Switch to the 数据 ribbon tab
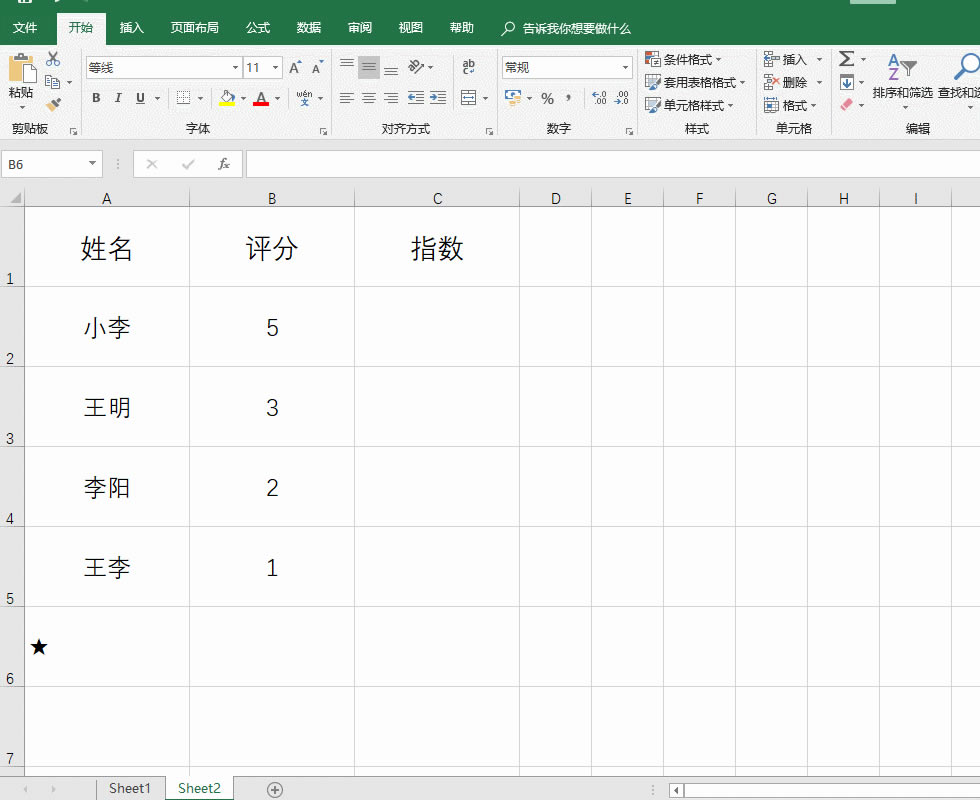Viewport: 980px width, 800px height. (309, 28)
